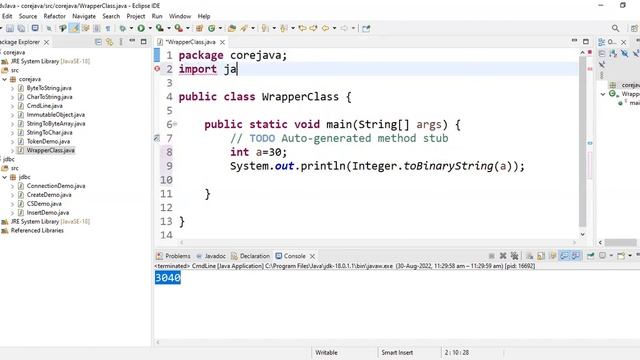Close the WrapperClass.java editor tab
The image size is (640, 360).
222,42
